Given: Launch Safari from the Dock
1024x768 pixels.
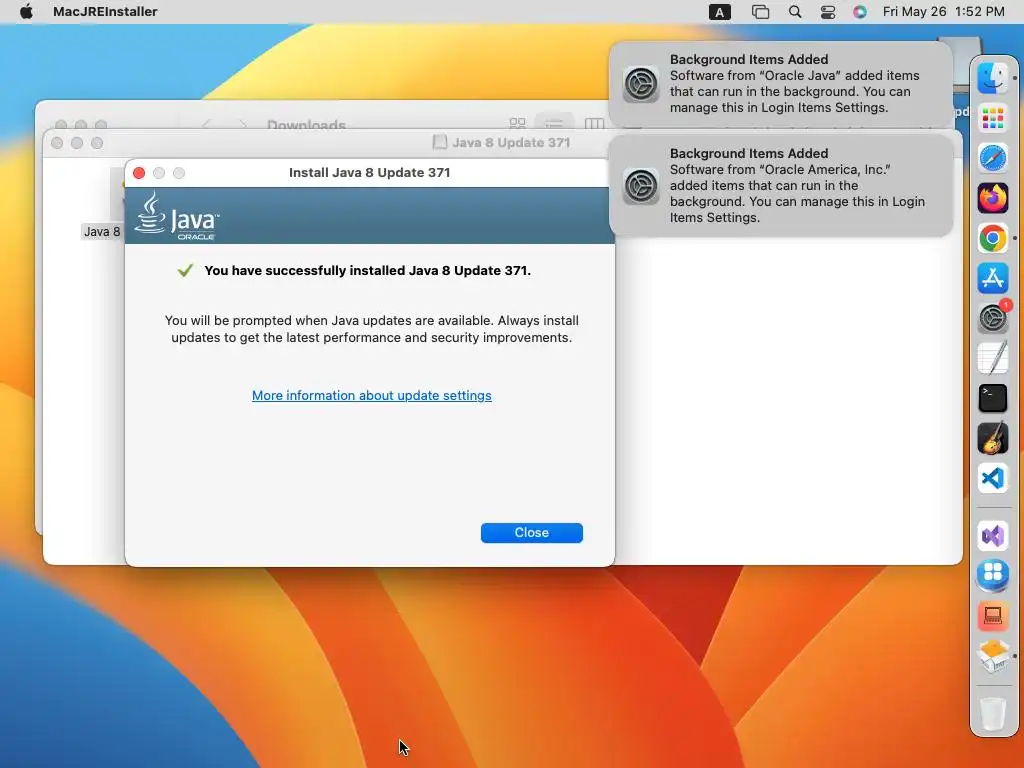Looking at the screenshot, I should (993, 158).
